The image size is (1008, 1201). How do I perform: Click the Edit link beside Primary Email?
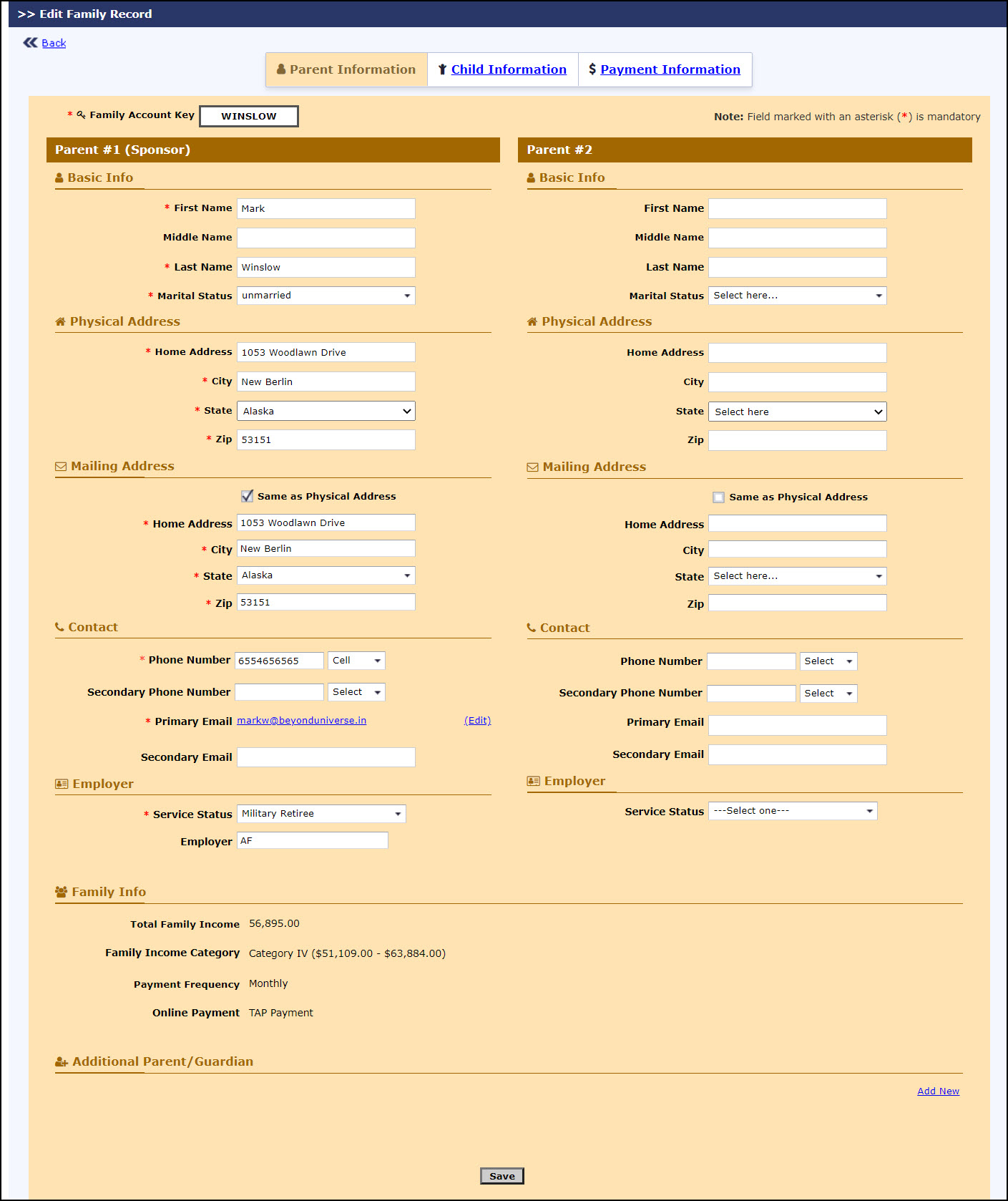(477, 721)
